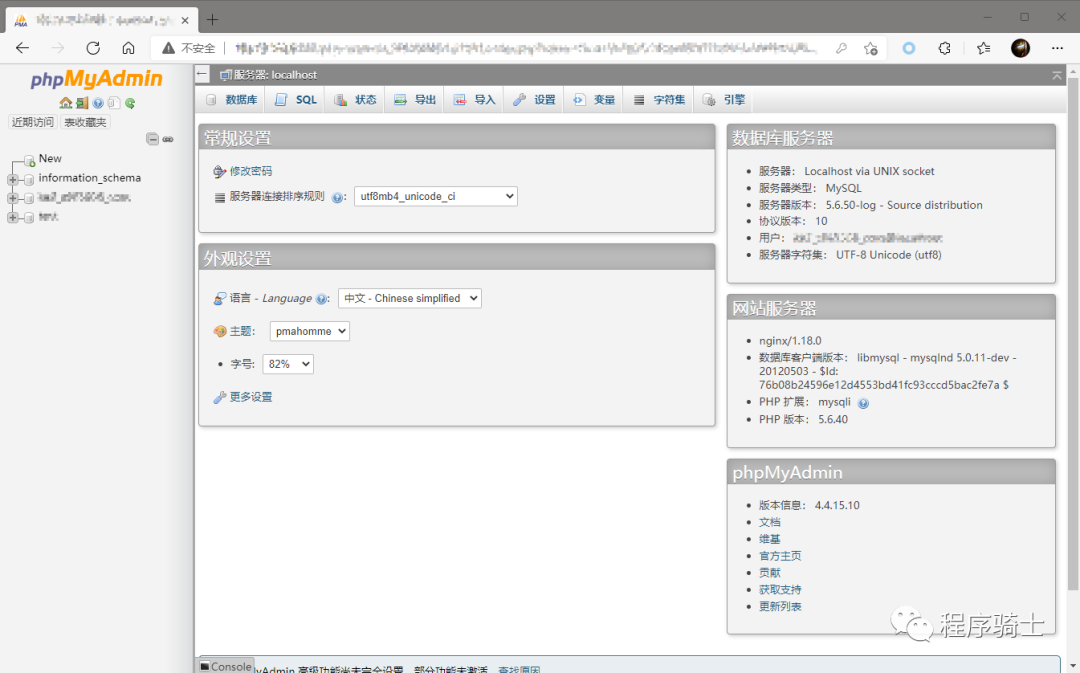The height and width of the screenshot is (673, 1080).
Task: Click the New database icon in tree
Action: (x=29, y=161)
